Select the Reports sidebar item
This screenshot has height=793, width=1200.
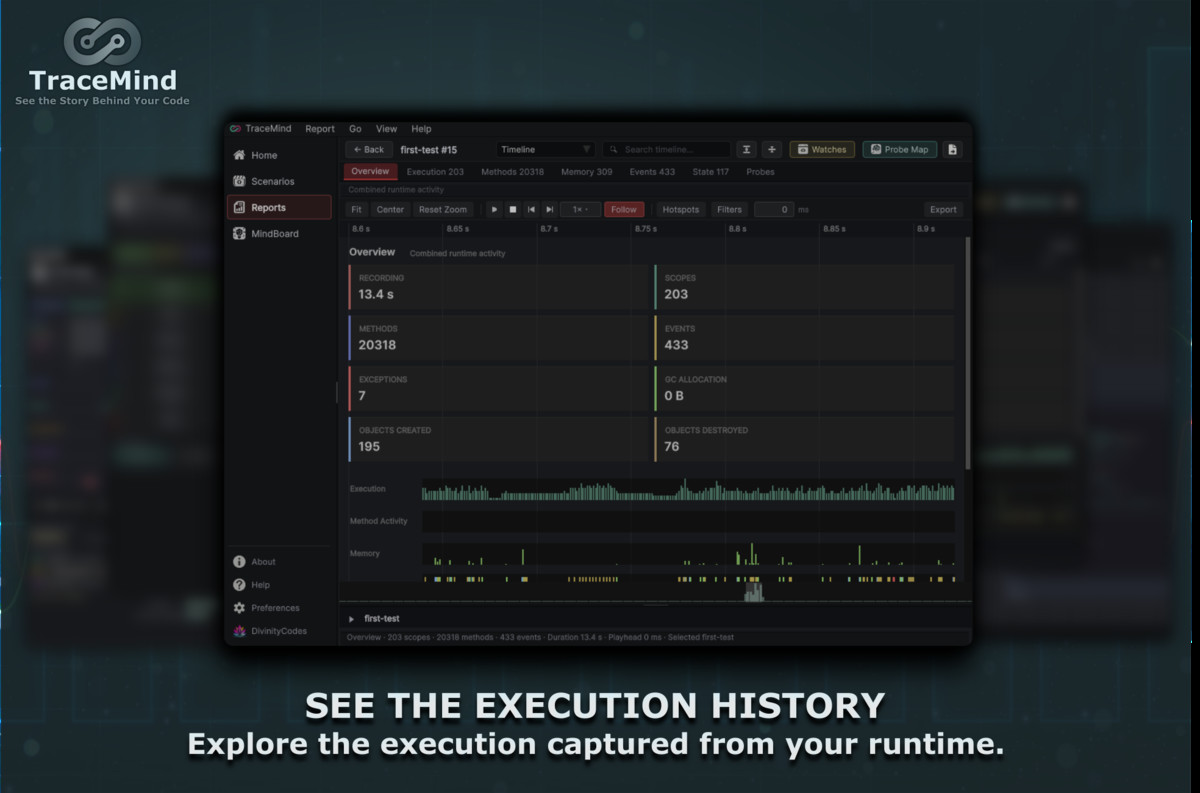(x=278, y=207)
